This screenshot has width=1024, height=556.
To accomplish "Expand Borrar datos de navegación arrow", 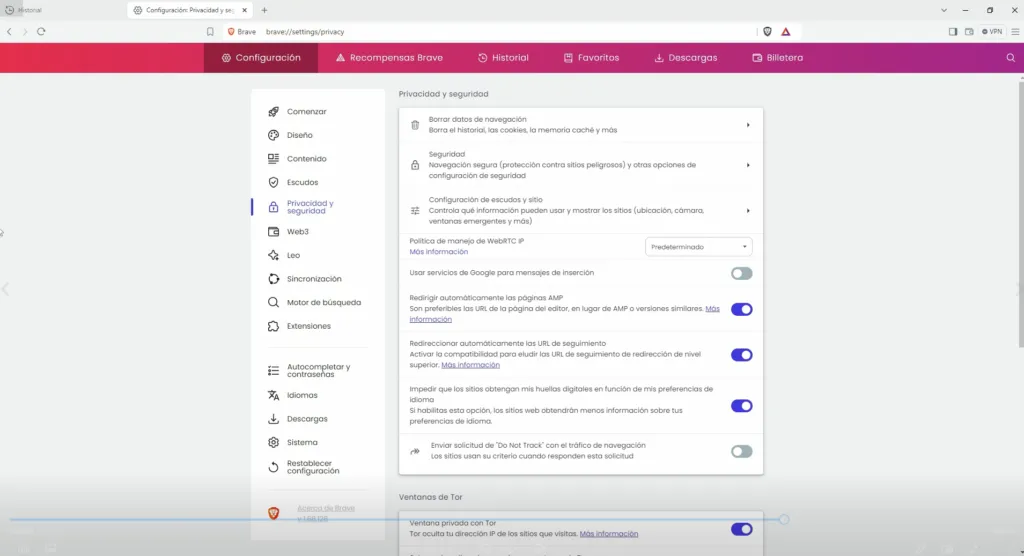I will [x=748, y=125].
